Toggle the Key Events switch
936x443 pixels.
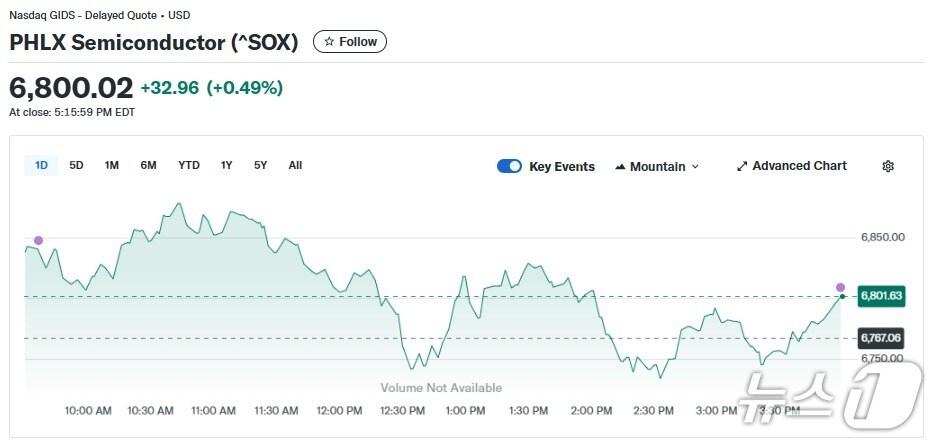click(x=509, y=166)
